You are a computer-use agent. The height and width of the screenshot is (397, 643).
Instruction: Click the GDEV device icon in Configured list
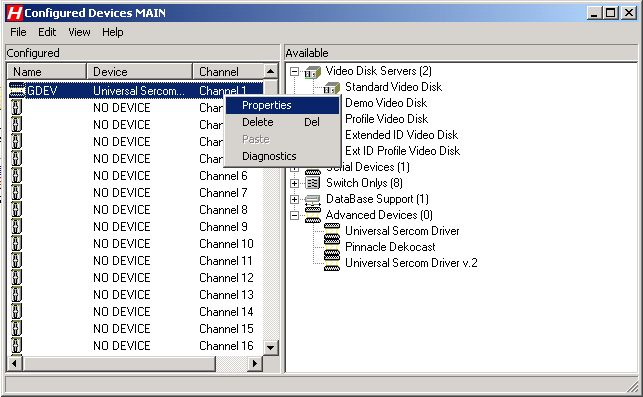pyautogui.click(x=17, y=90)
